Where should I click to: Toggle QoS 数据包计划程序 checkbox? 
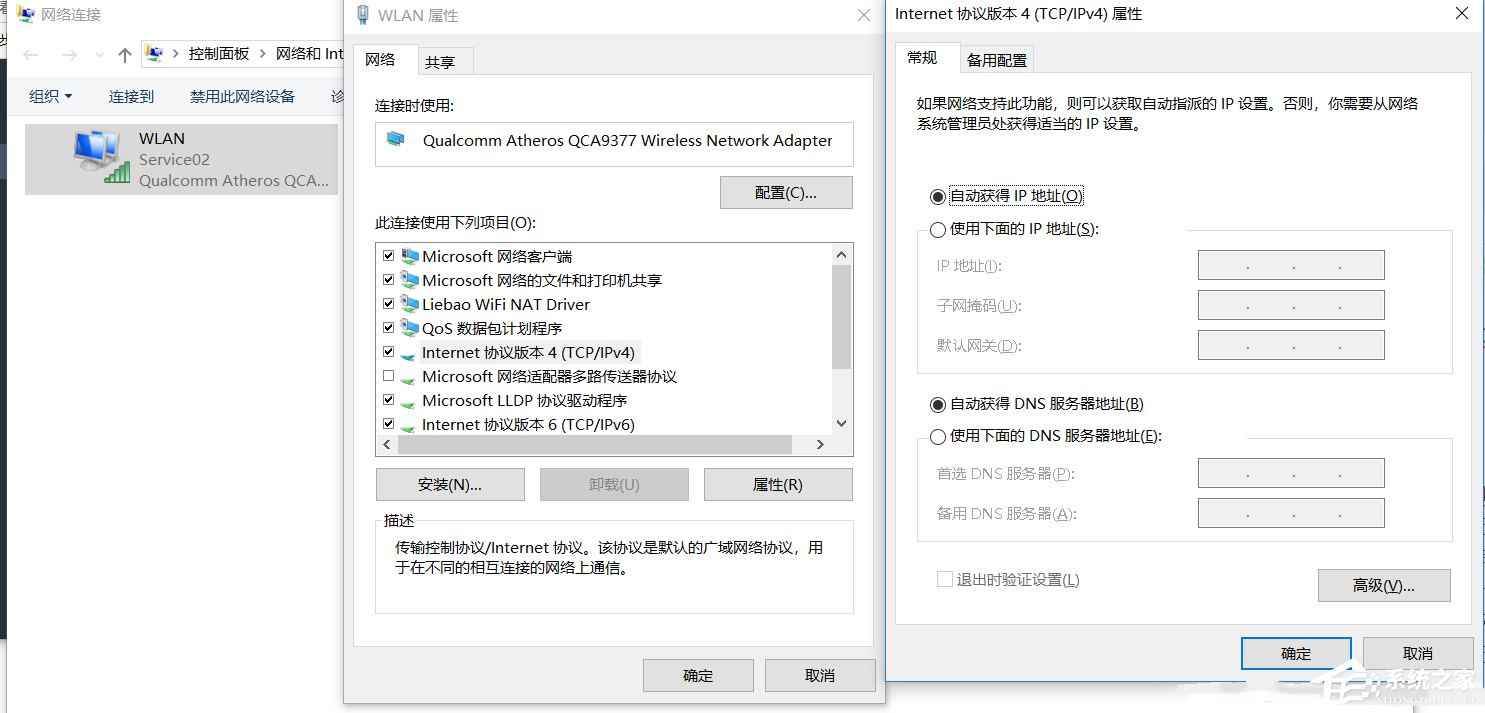(x=389, y=328)
